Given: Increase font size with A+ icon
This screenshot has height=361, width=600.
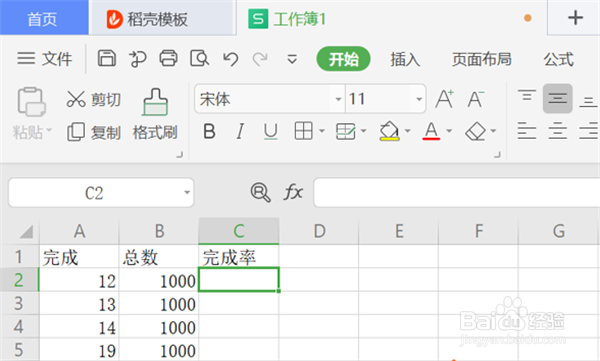Looking at the screenshot, I should pyautogui.click(x=445, y=99).
